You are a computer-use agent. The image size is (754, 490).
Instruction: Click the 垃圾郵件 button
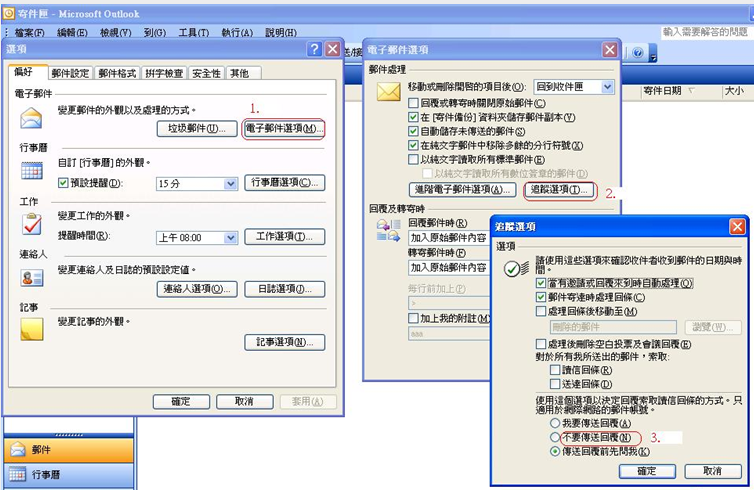tap(197, 128)
